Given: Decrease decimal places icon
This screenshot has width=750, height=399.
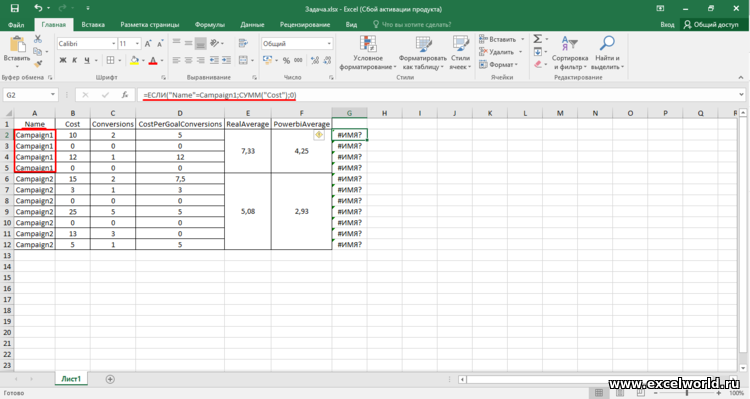Looking at the screenshot, I should pyautogui.click(x=327, y=60).
